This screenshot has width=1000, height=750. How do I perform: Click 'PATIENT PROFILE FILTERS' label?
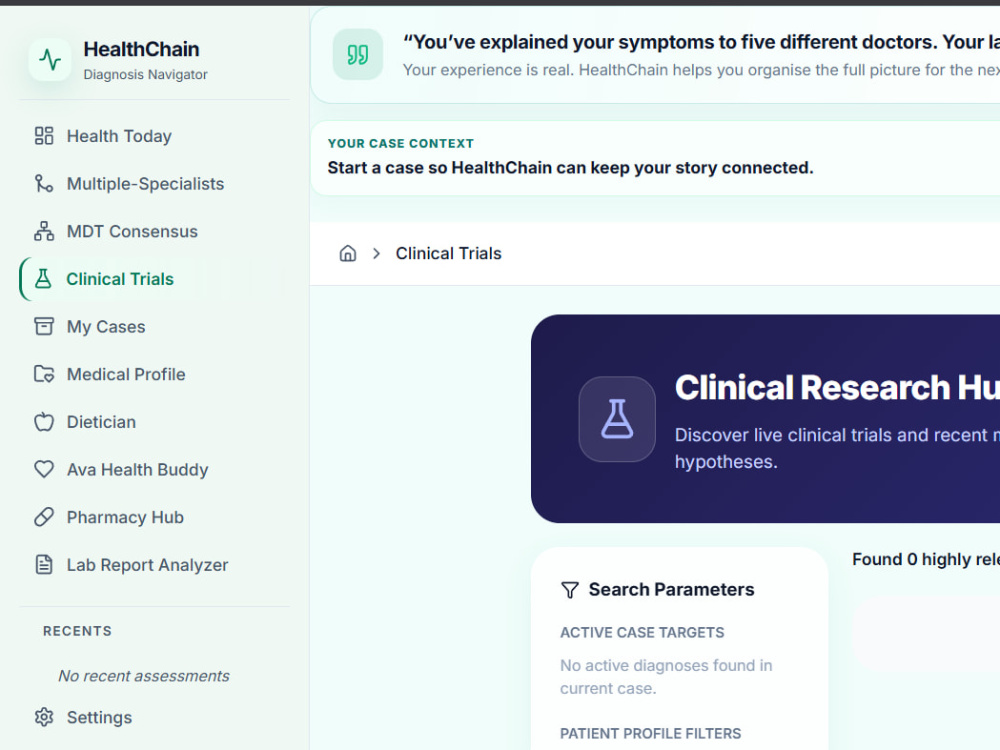pyautogui.click(x=651, y=733)
